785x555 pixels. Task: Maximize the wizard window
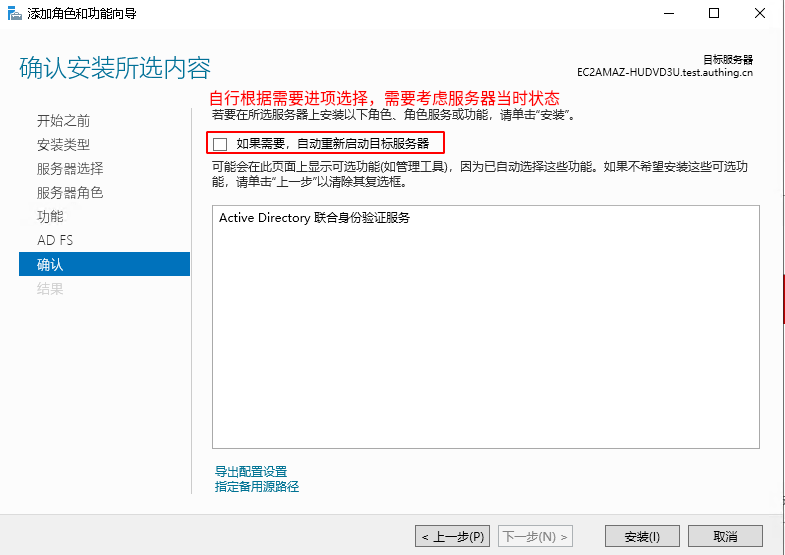[714, 14]
